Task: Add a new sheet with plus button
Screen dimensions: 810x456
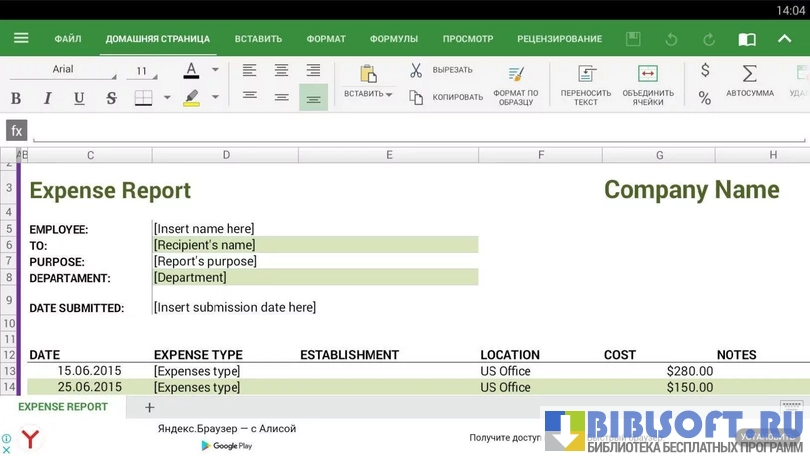Action: [150, 407]
